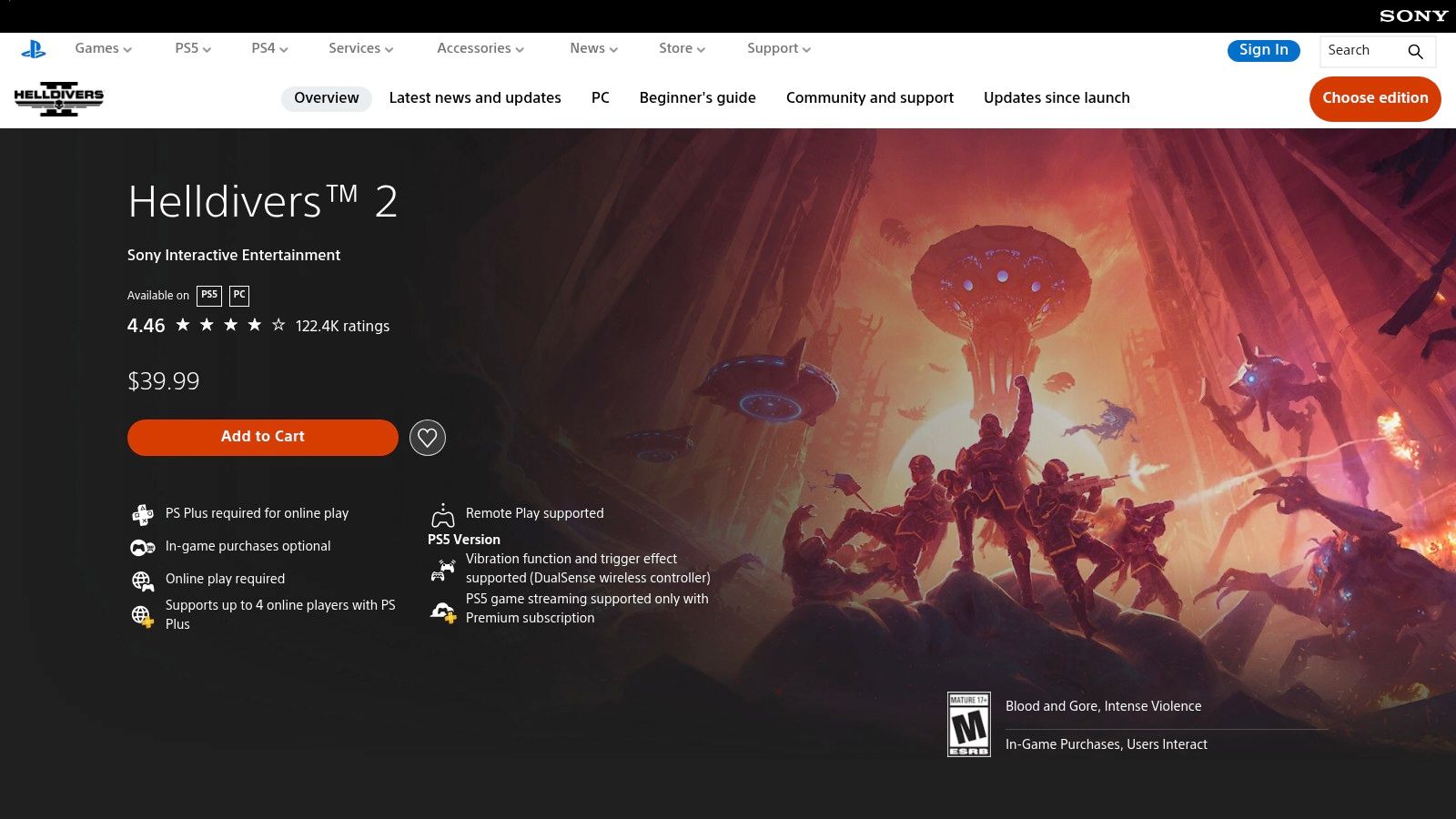Select the Overview tab
Image resolution: width=1456 pixels, height=819 pixels.
[x=327, y=98]
